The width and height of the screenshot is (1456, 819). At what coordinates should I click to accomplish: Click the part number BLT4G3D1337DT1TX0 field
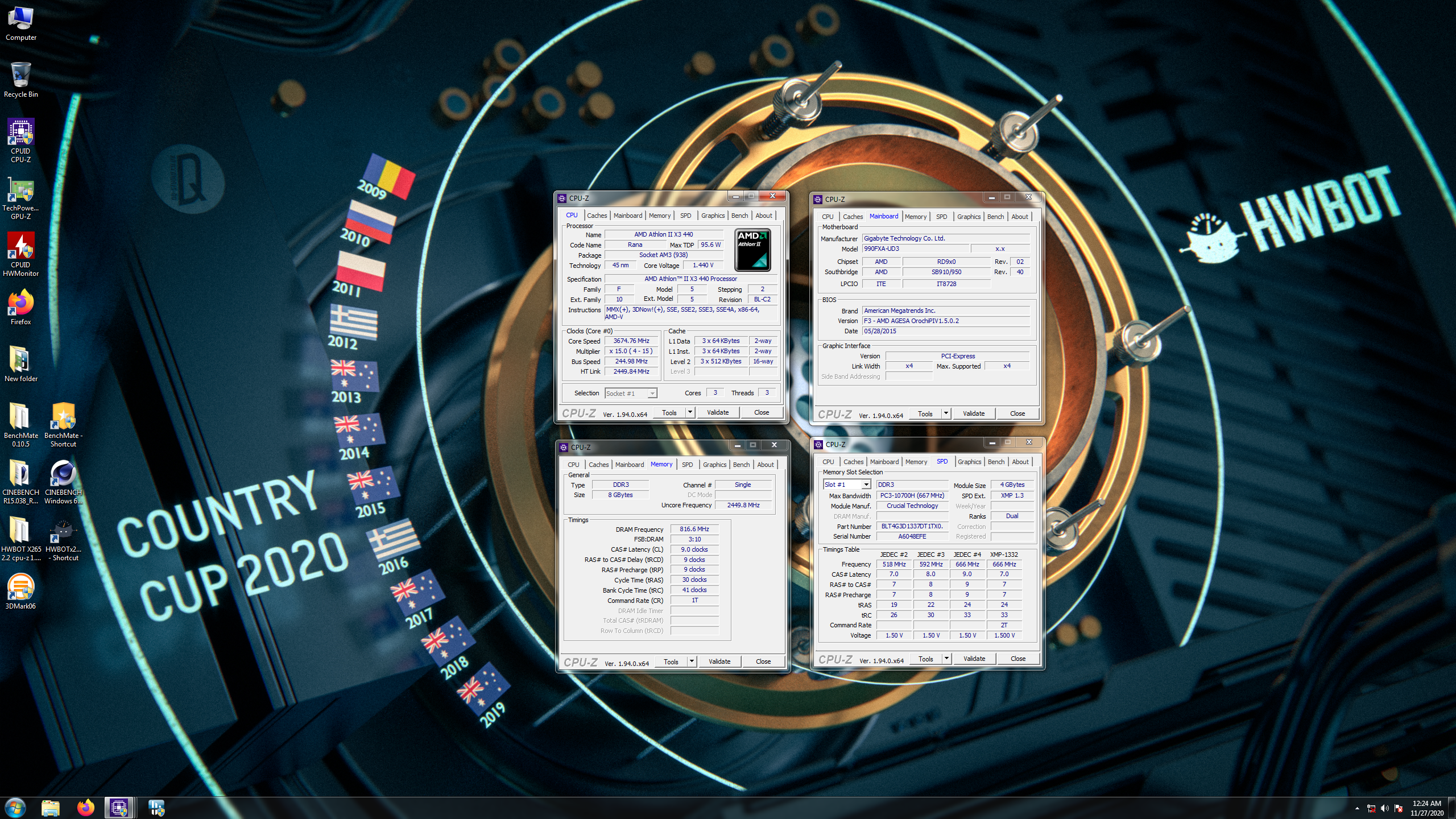tap(912, 526)
